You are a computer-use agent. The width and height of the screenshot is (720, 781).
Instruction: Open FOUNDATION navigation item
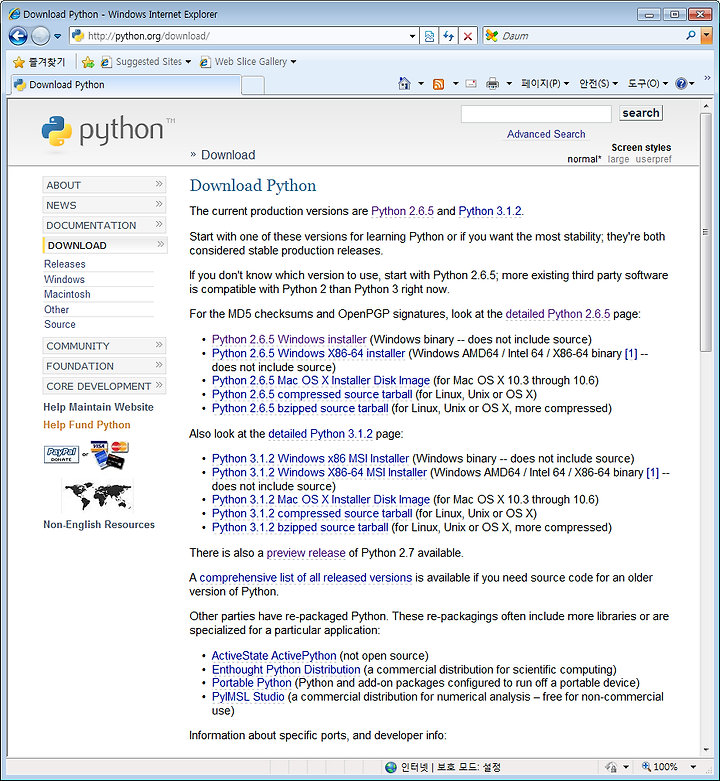[x=104, y=366]
